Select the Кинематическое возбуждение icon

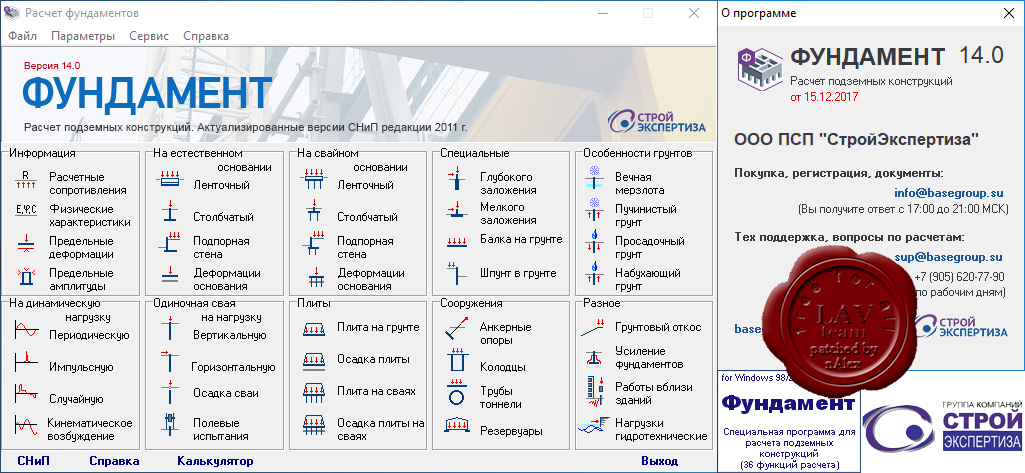pos(26,425)
